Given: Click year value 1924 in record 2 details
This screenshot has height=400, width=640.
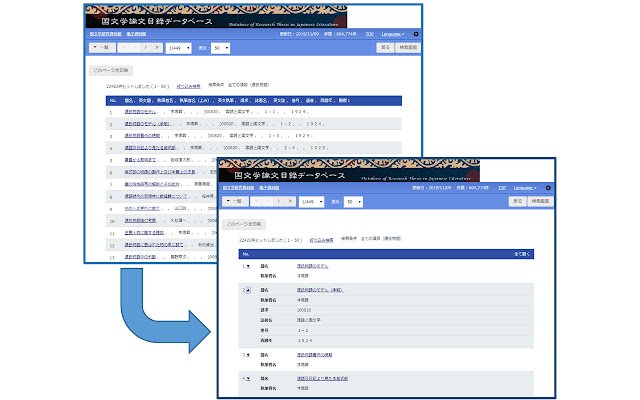Looking at the screenshot, I should click(x=304, y=340).
